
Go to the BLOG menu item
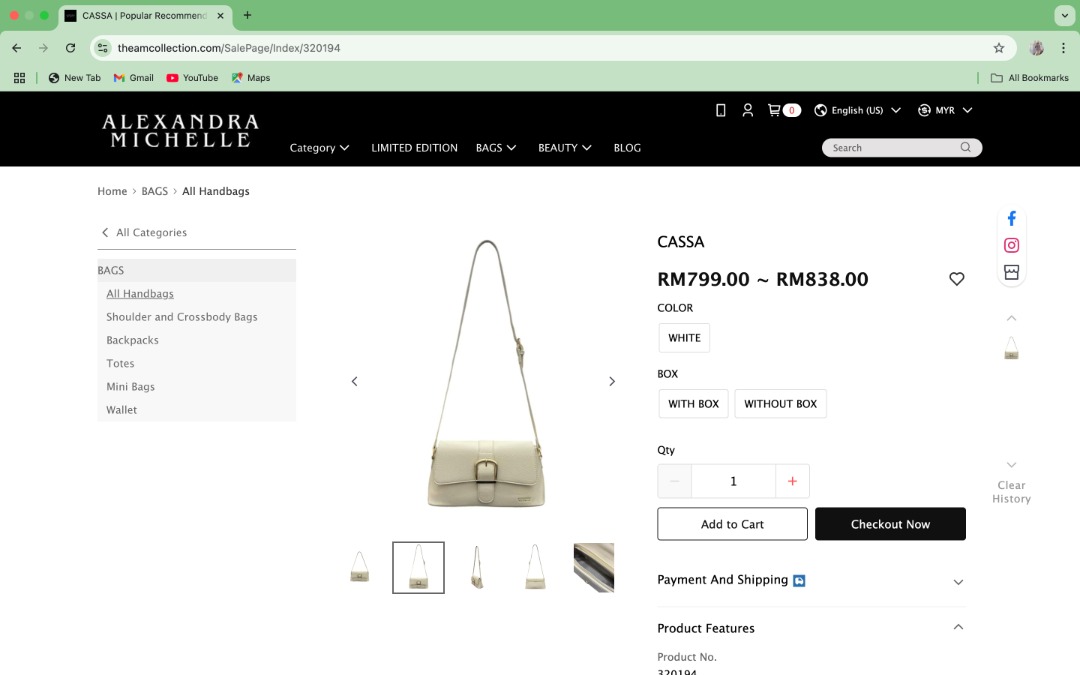point(627,147)
